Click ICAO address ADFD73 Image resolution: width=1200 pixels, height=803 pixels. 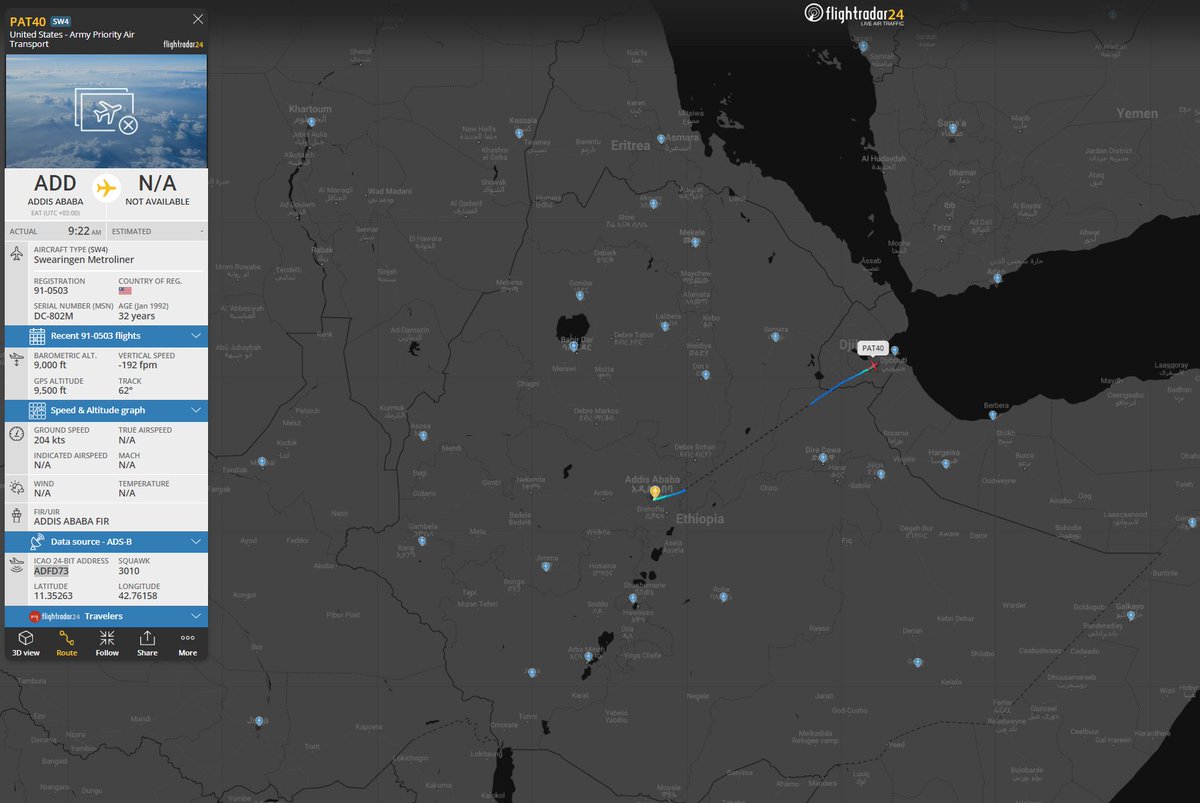tap(52, 571)
